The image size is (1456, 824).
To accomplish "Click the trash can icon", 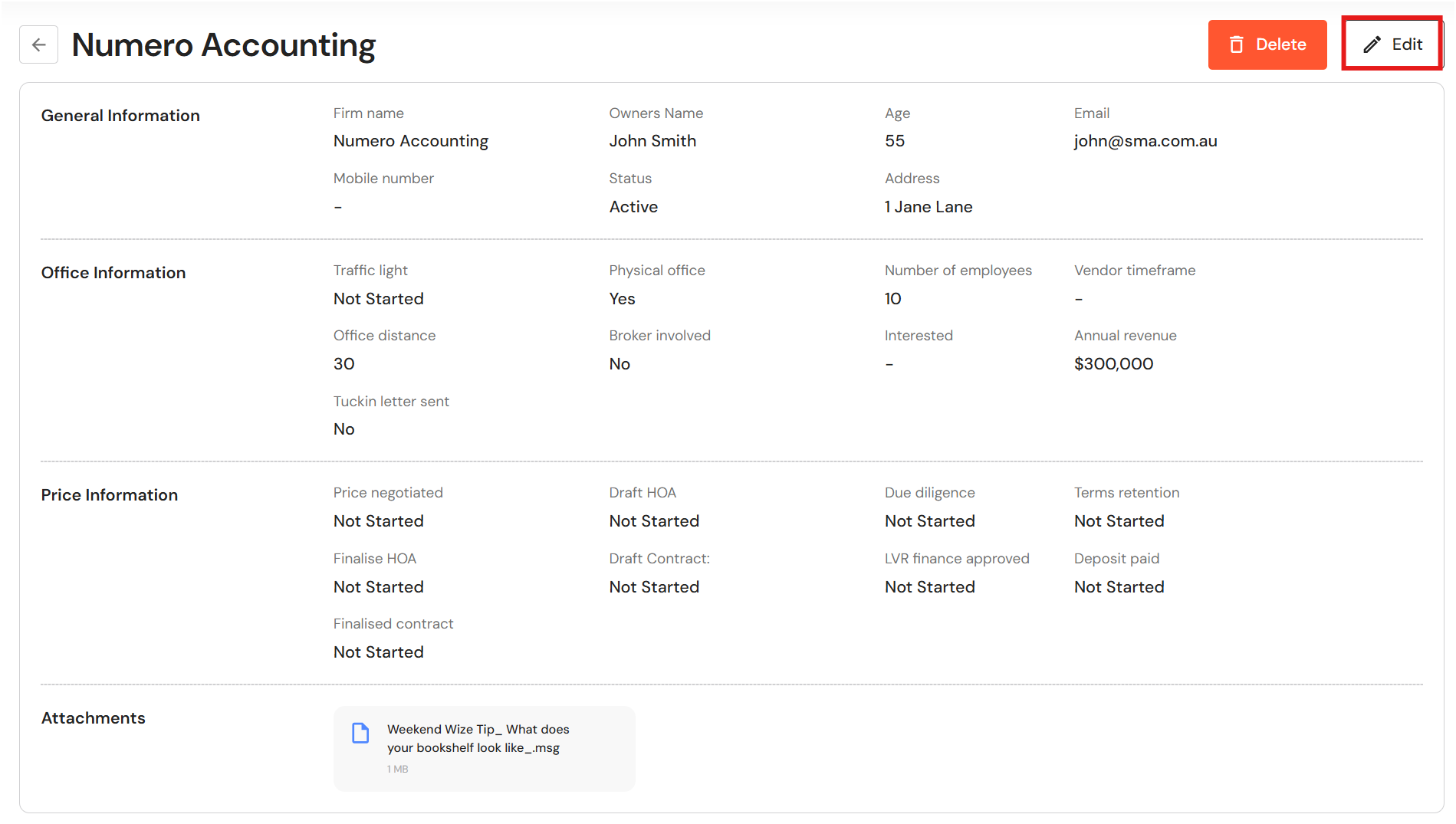I will point(1236,44).
